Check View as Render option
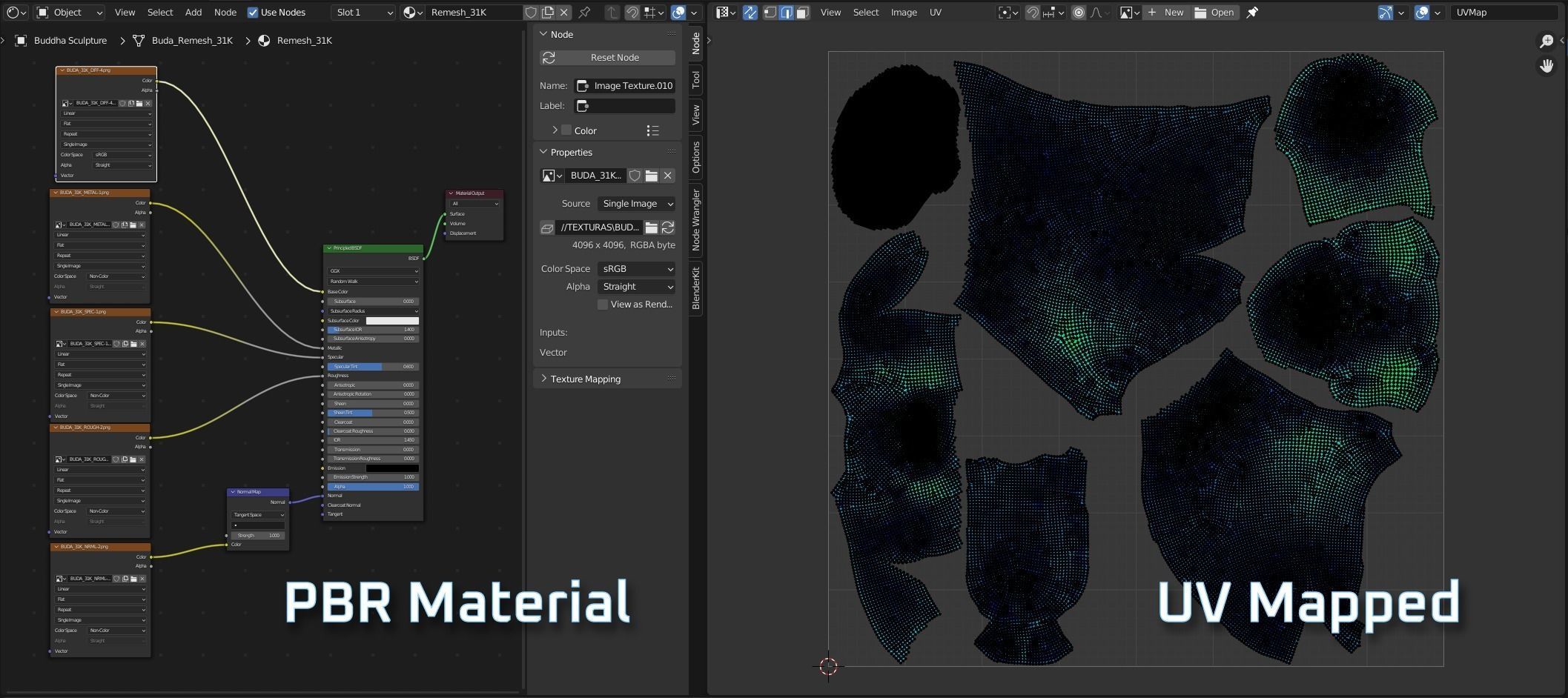Viewport: 1568px width, 698px height. click(603, 305)
